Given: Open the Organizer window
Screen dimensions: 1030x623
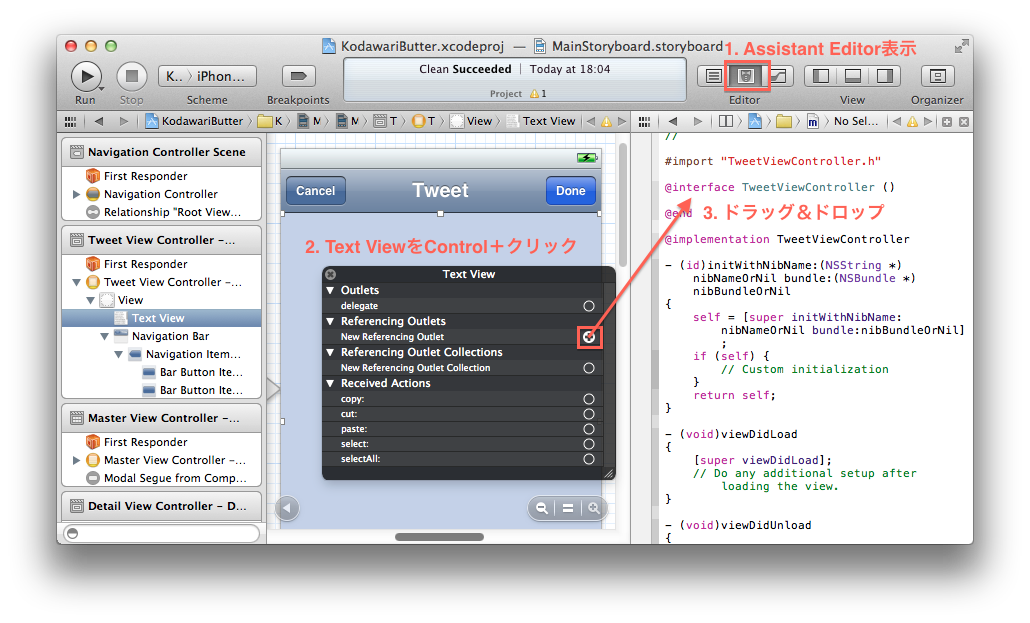Looking at the screenshot, I should pyautogui.click(x=937, y=76).
